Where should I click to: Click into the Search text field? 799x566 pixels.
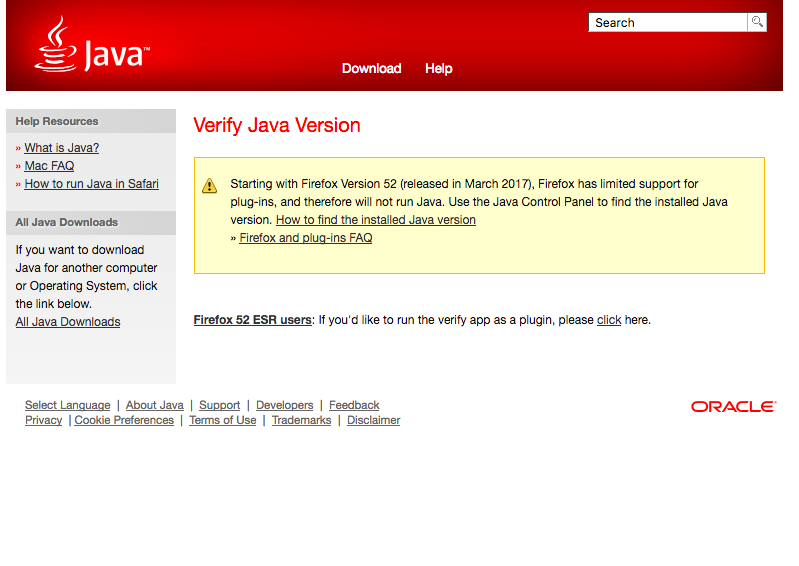point(667,22)
